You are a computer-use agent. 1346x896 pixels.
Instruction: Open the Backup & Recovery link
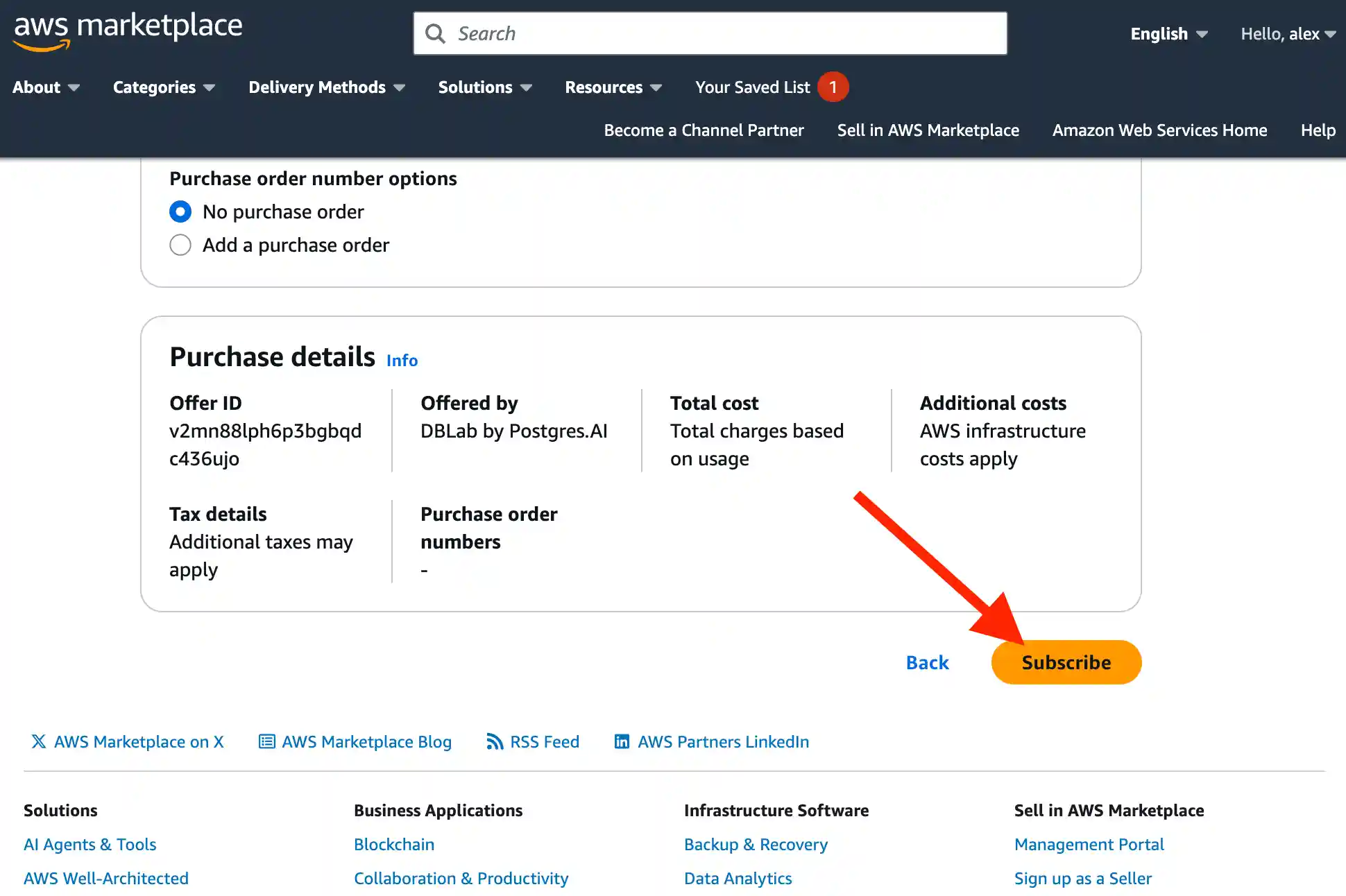click(756, 844)
